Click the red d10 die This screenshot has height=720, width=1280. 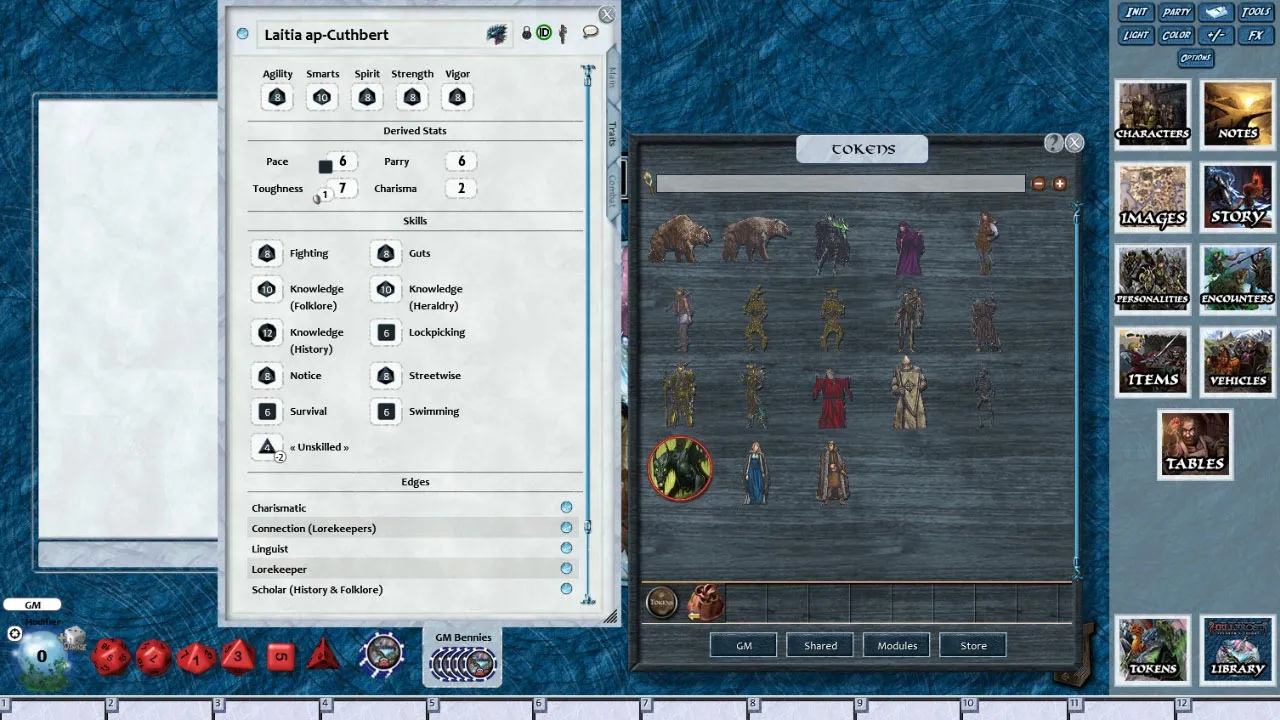[196, 657]
